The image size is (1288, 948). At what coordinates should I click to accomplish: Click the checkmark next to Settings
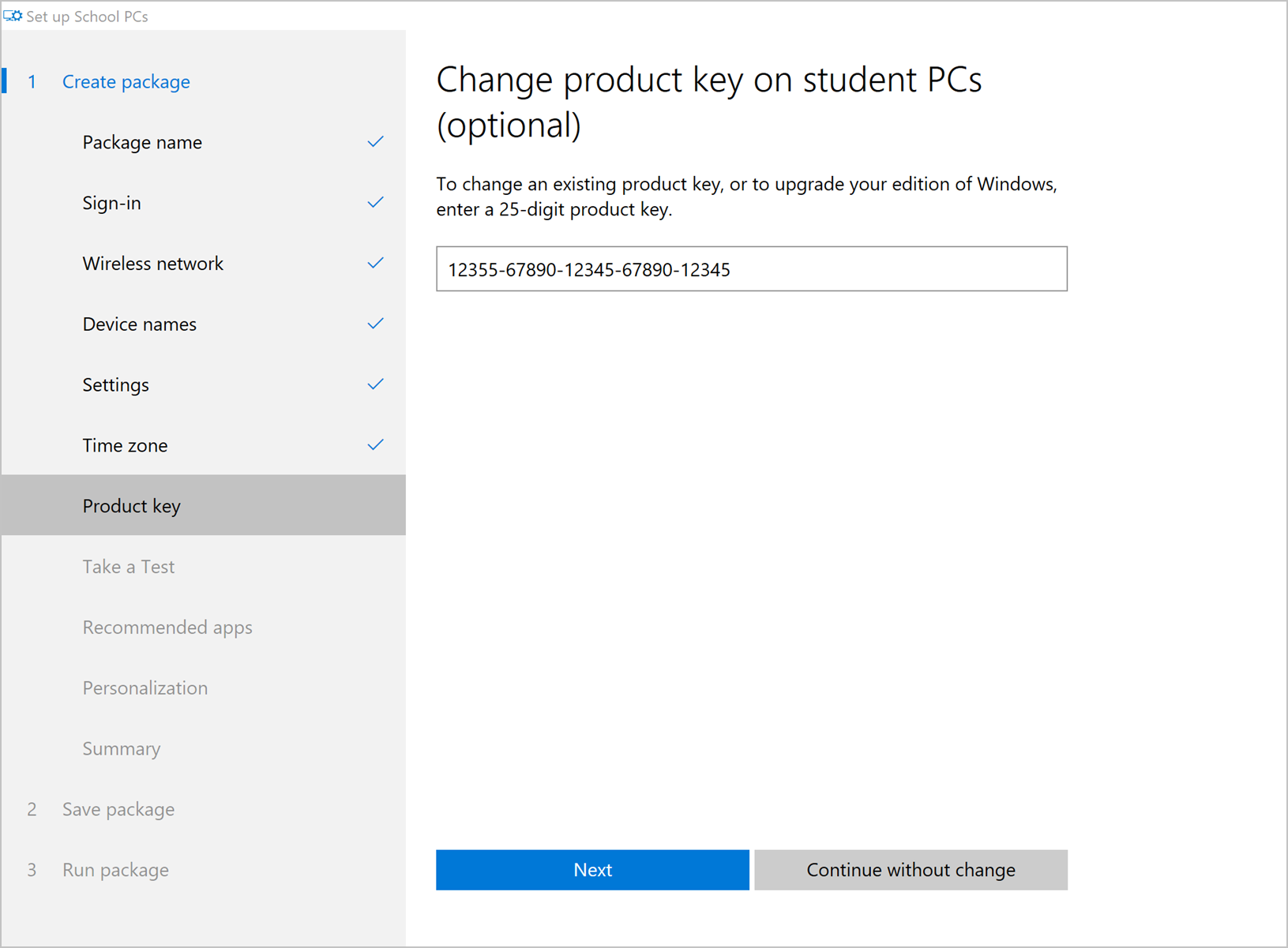click(375, 384)
